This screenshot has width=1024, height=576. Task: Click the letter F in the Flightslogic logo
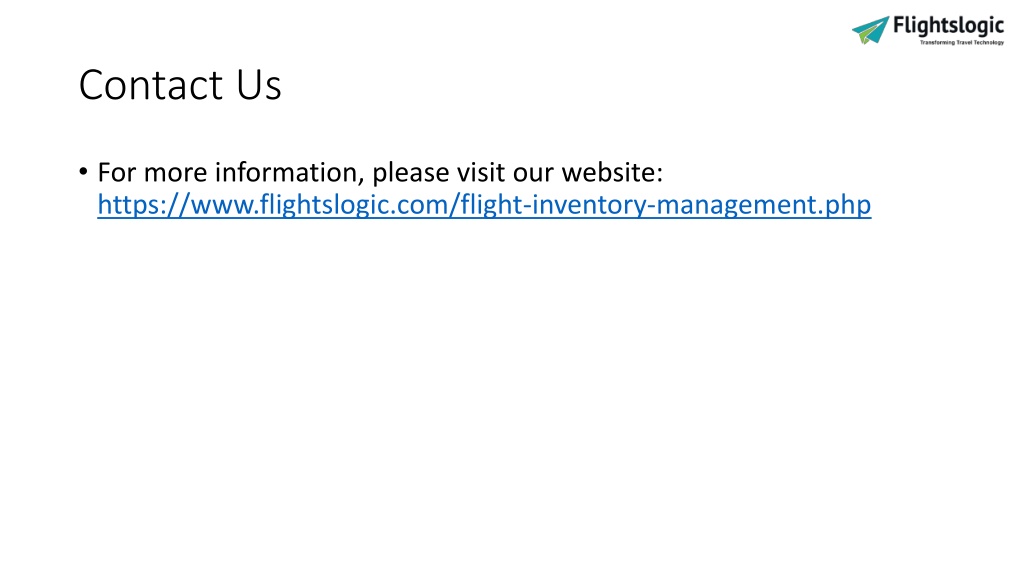(900, 25)
